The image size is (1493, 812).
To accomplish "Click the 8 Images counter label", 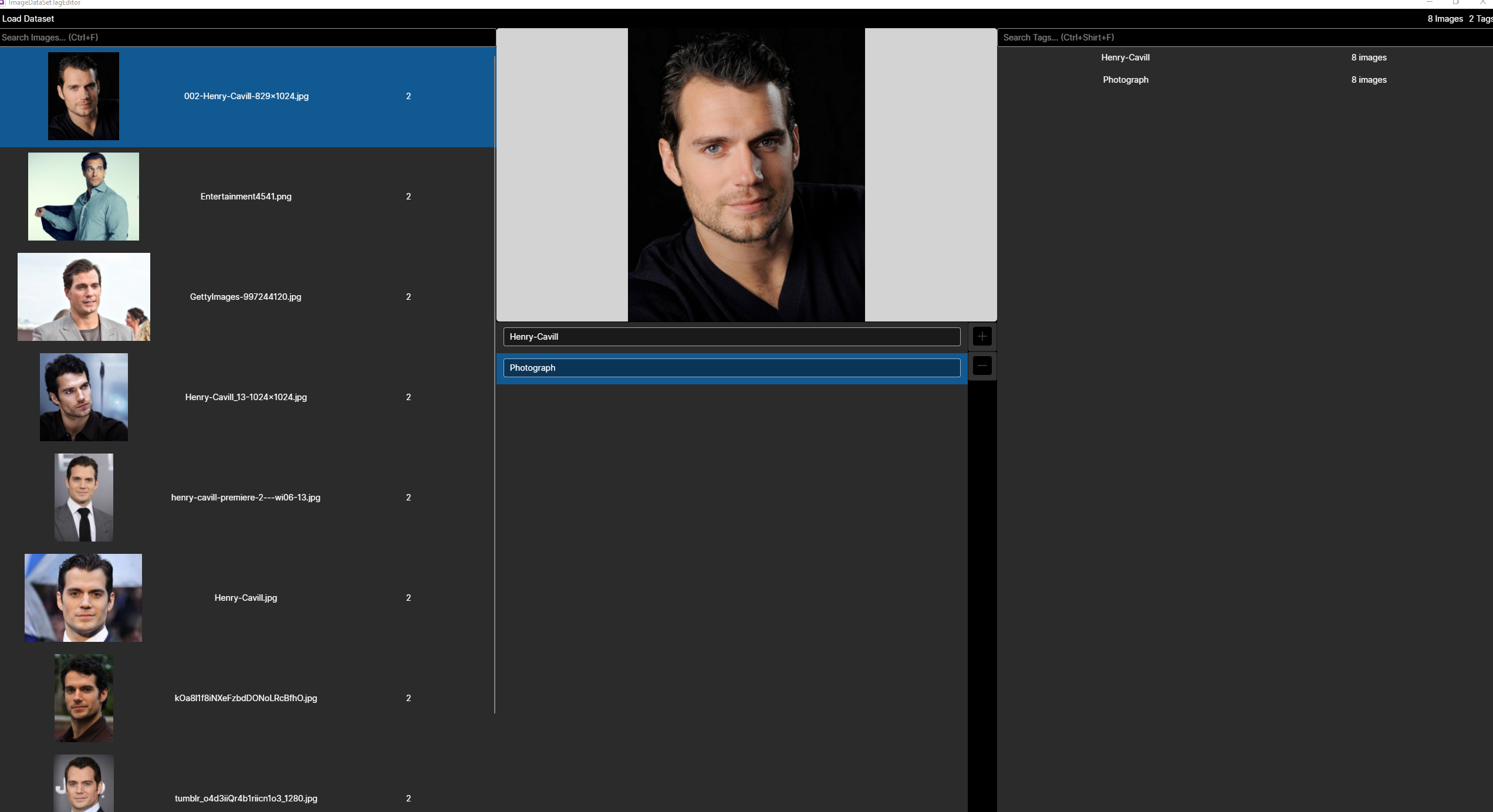I will (1444, 19).
